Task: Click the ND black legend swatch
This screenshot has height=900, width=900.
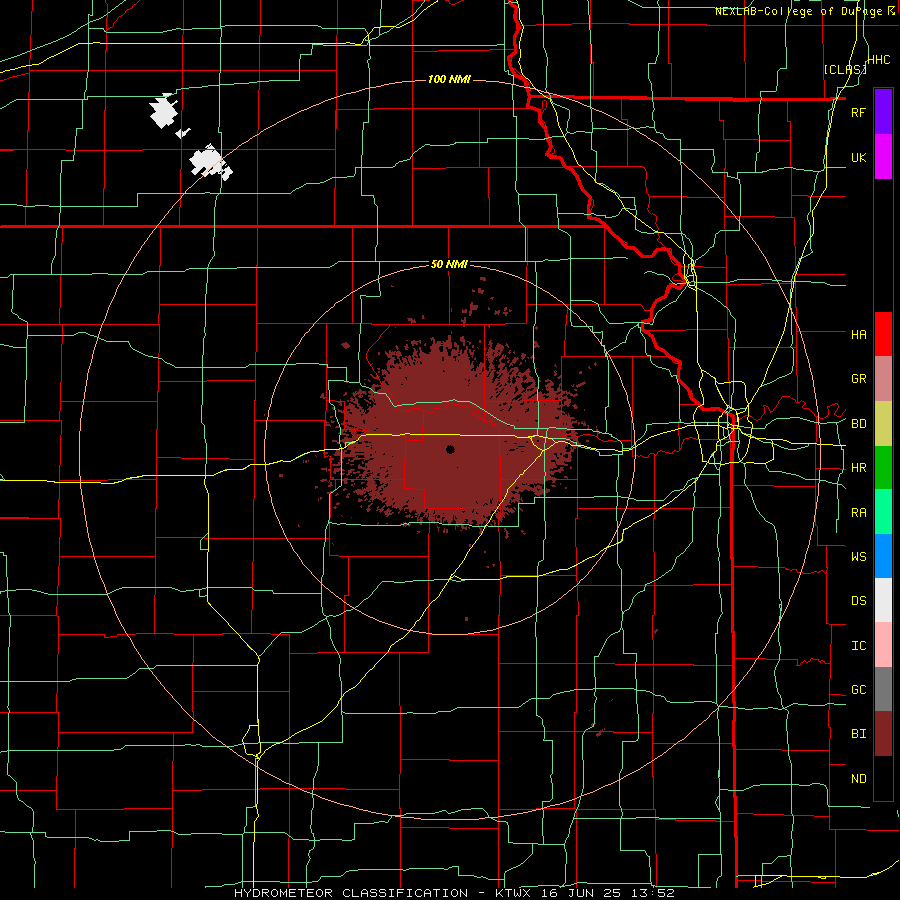Action: pyautogui.click(x=883, y=778)
